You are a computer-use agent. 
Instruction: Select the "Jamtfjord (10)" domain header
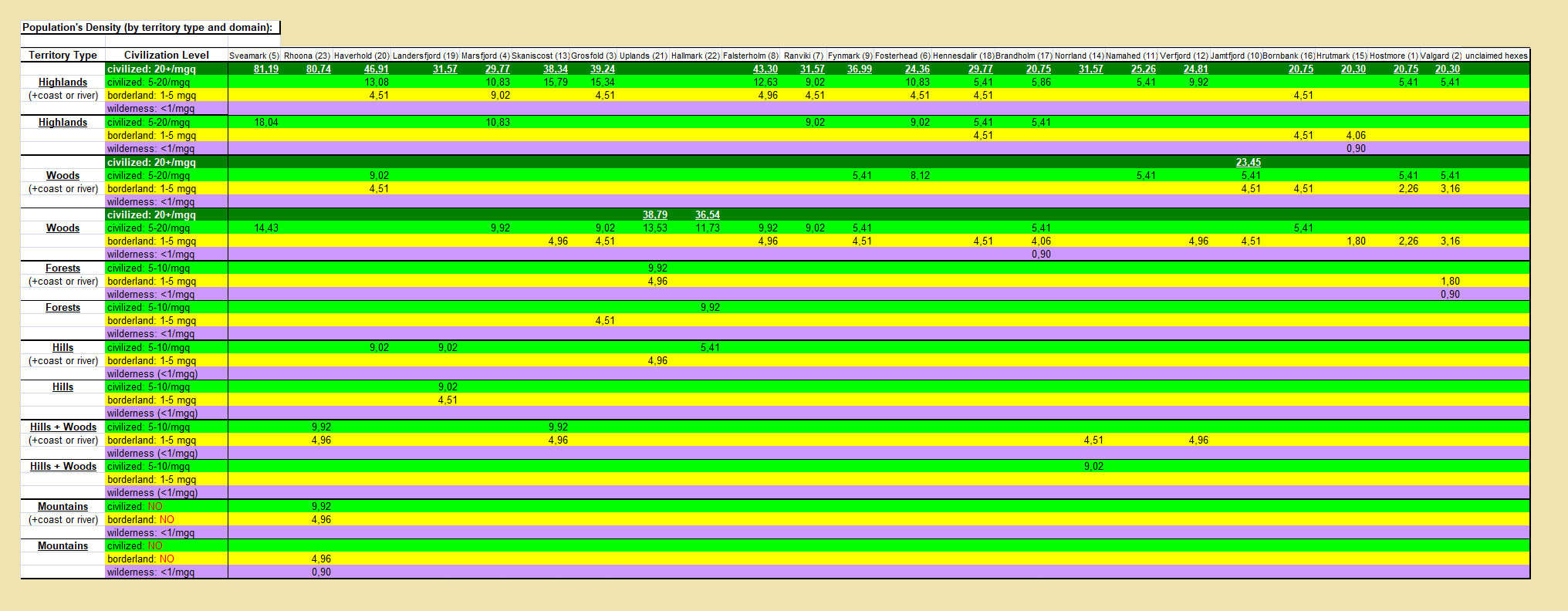click(1236, 56)
